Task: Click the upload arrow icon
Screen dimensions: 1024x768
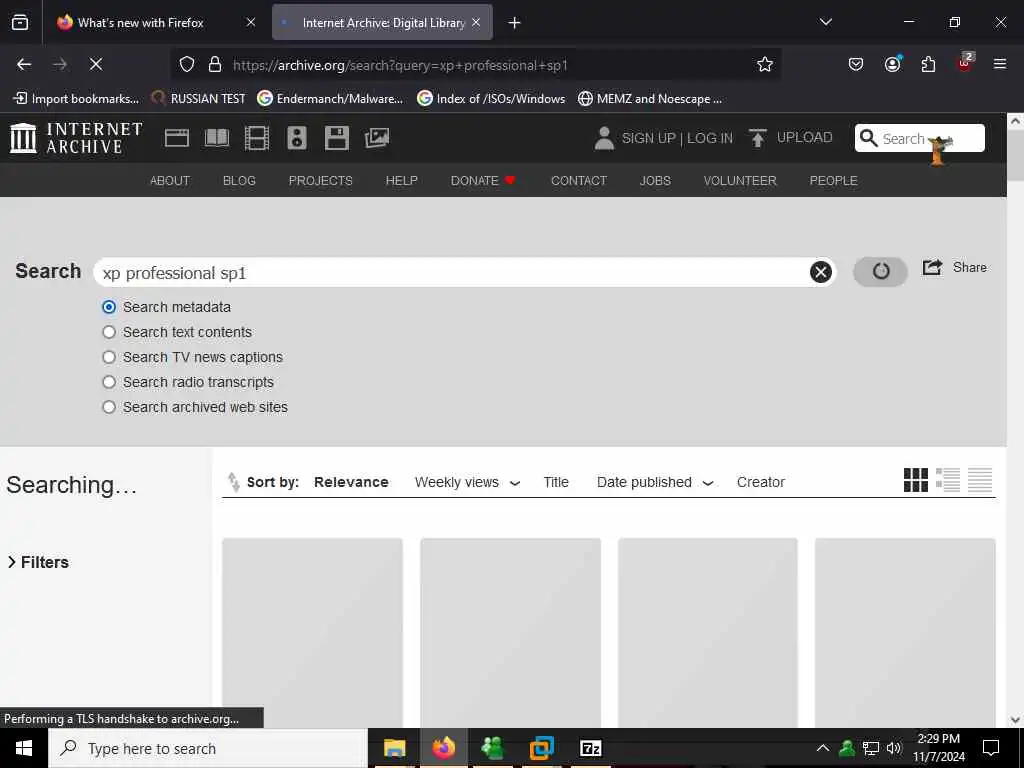Action: point(758,138)
